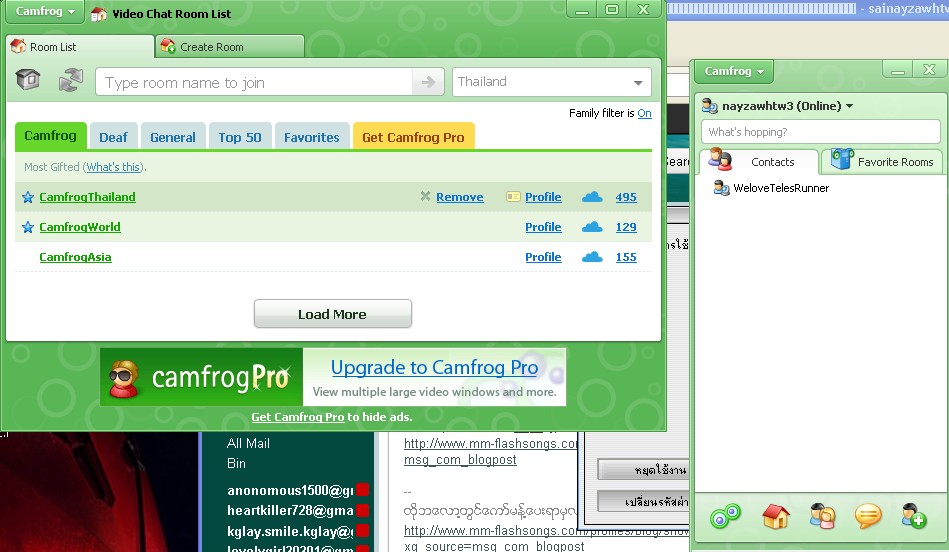Join the CamfrogWorld room
The image size is (949, 552).
80,227
